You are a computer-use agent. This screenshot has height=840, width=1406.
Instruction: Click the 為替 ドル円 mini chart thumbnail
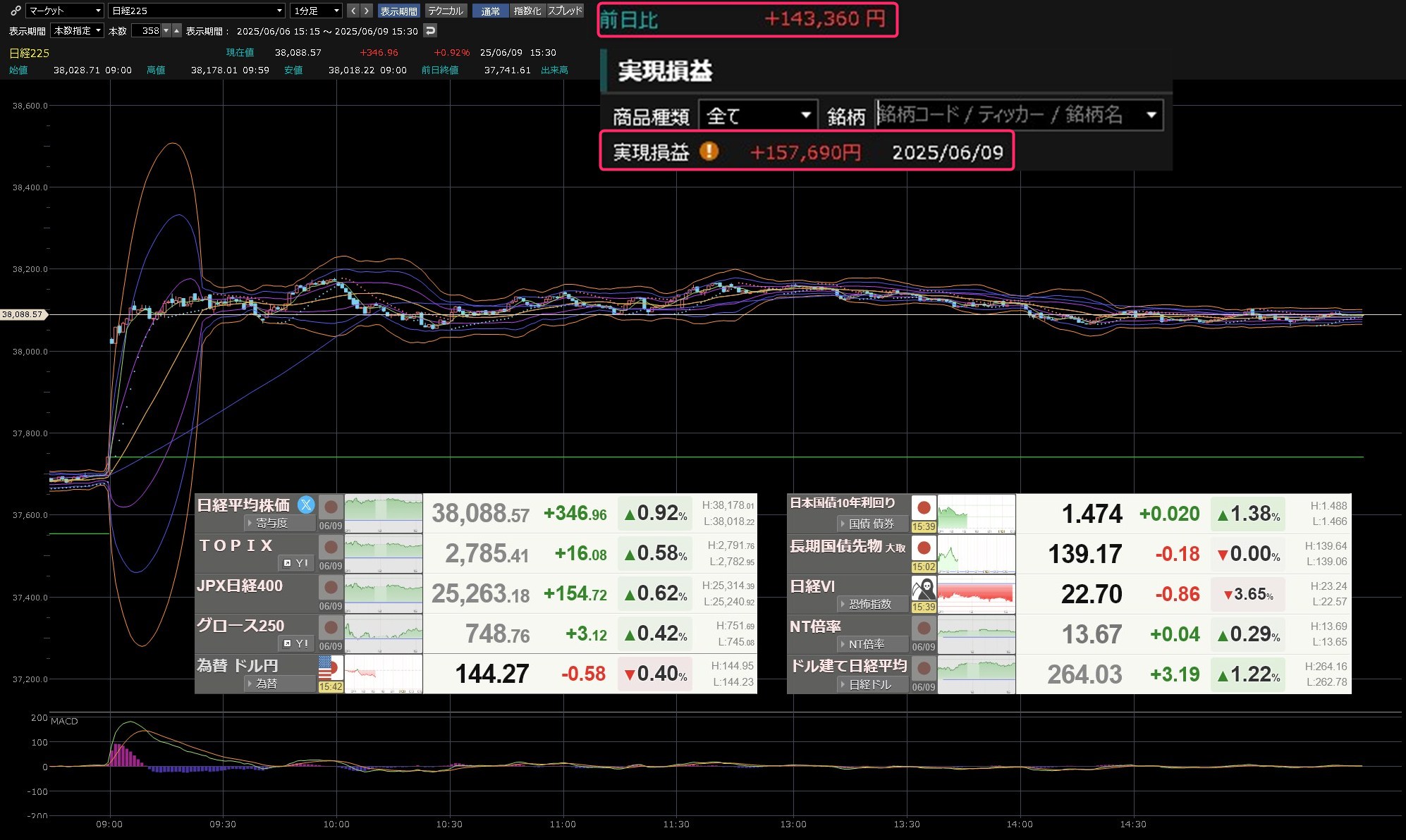(x=384, y=674)
